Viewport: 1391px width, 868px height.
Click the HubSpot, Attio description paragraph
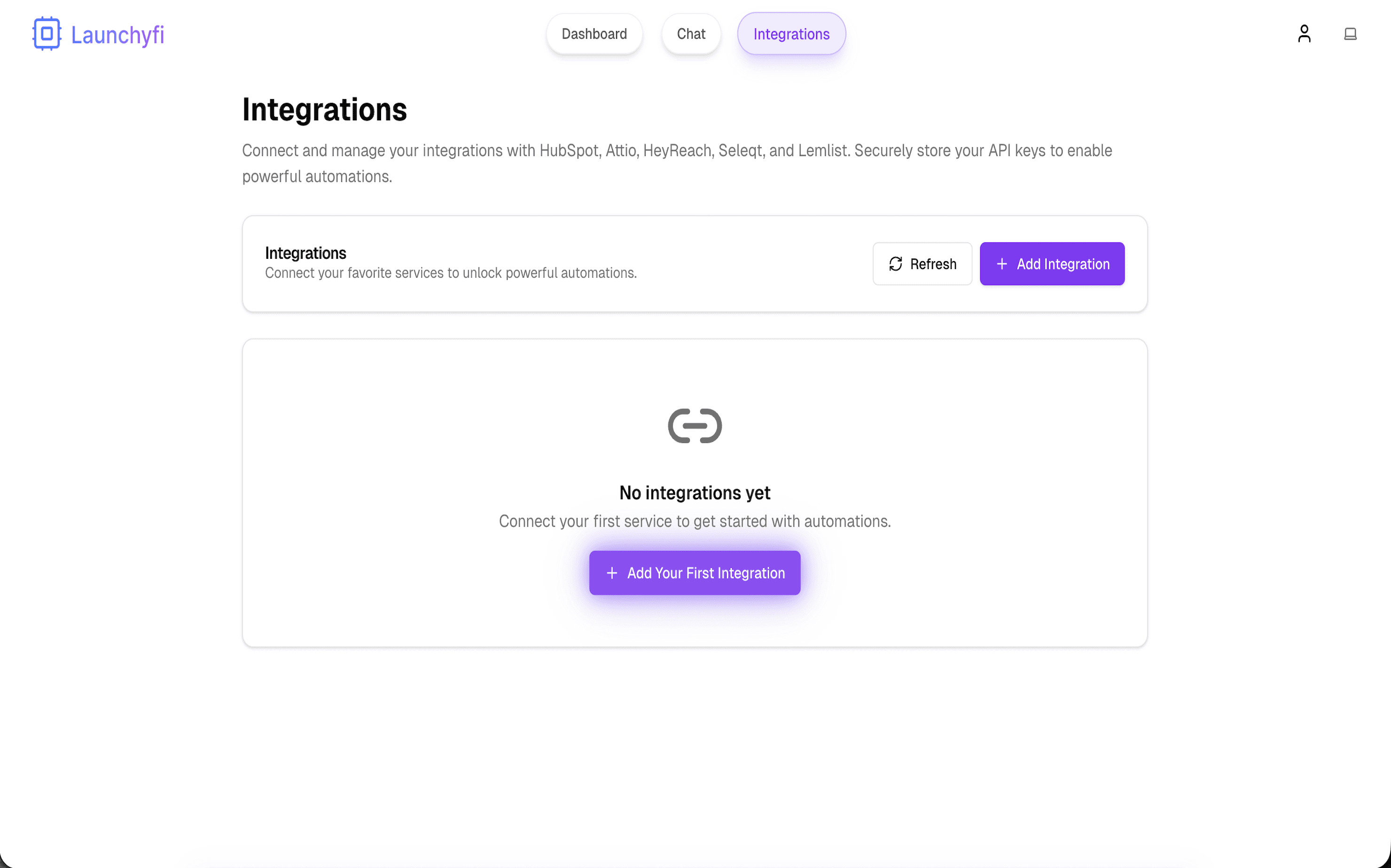[677, 163]
